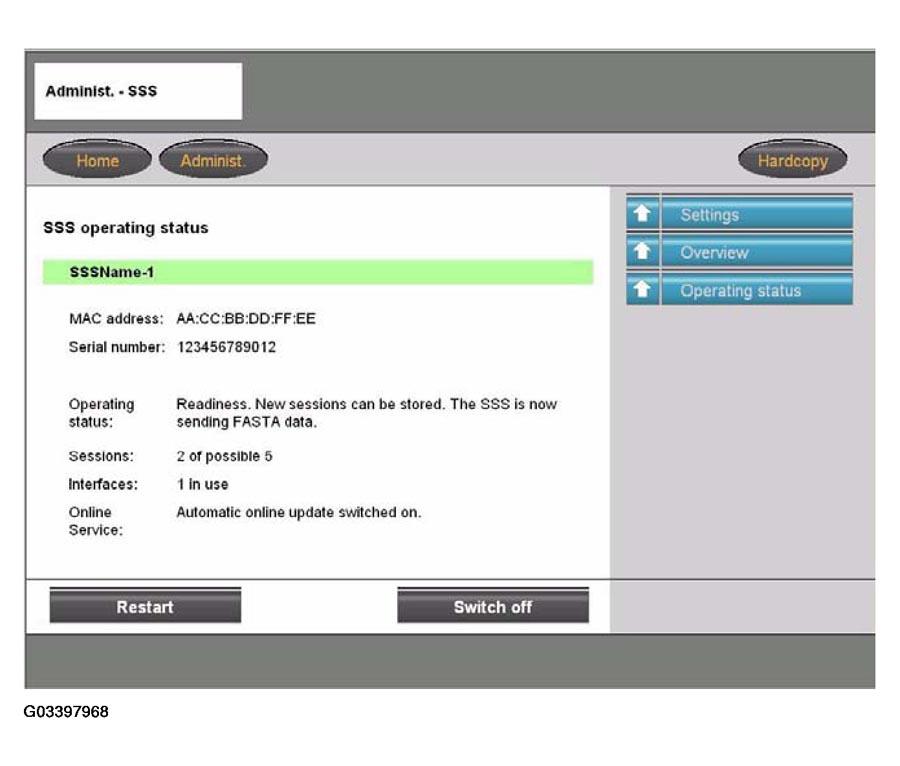The image size is (900, 766).
Task: Restart the SSS using the Restart button
Action: (x=145, y=607)
